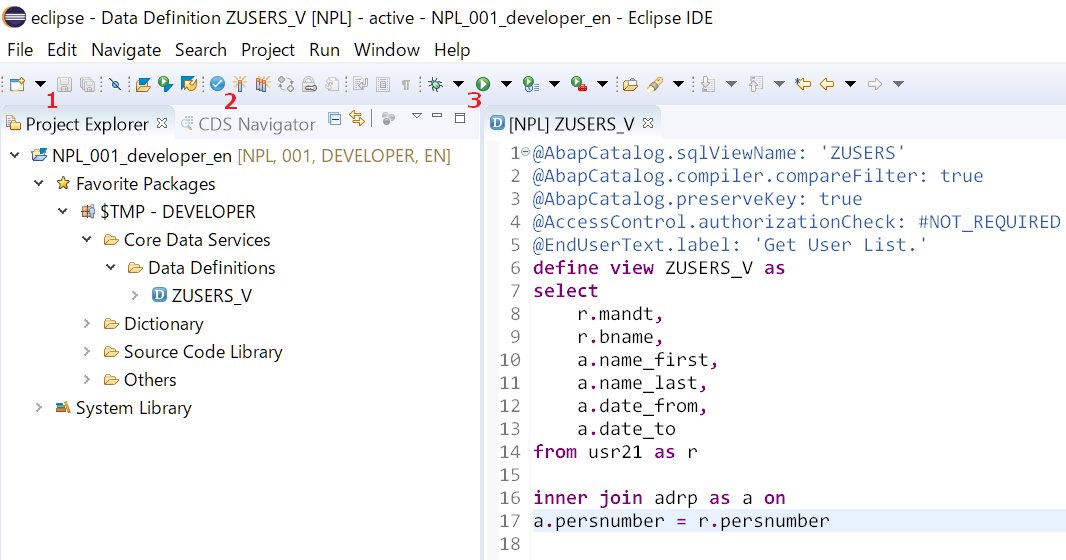This screenshot has width=1066, height=560.
Task: Collapse the Core Data Services folder
Action: click(x=86, y=239)
